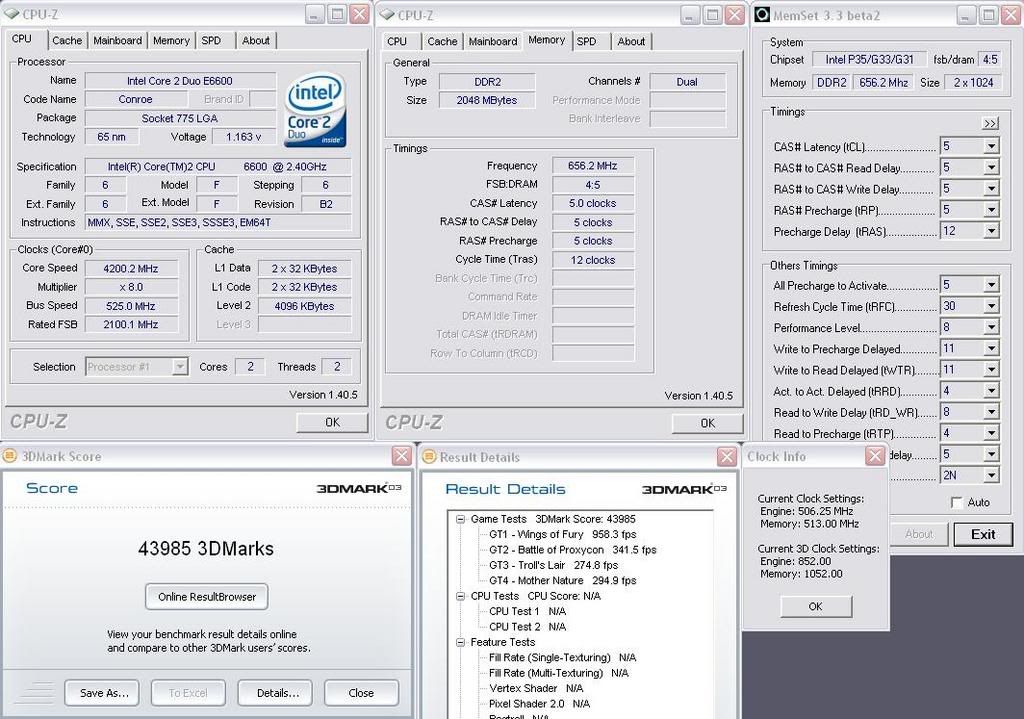The height and width of the screenshot is (719, 1024).
Task: Switch to SPD tab in left CPU-Z
Action: click(x=211, y=40)
